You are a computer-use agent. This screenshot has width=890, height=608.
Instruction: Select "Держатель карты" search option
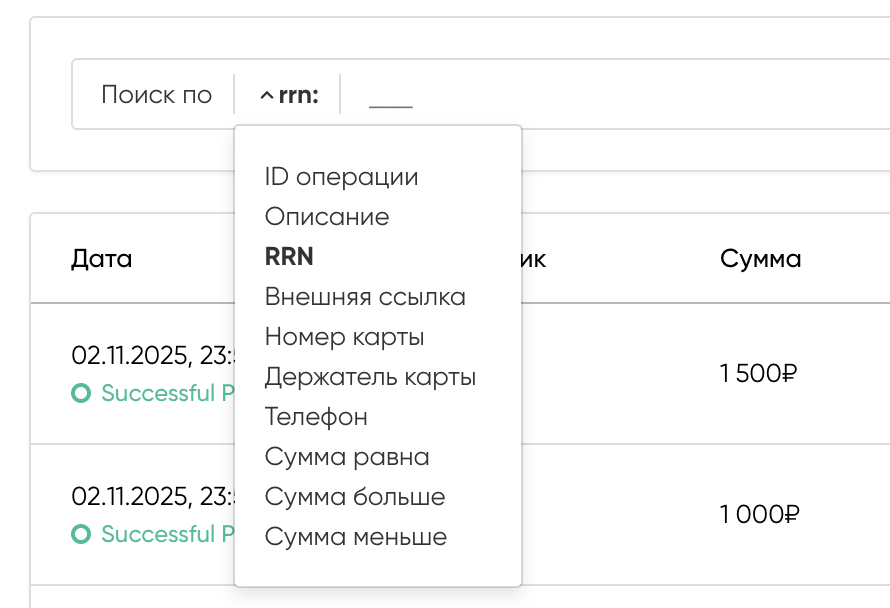pyautogui.click(x=370, y=377)
